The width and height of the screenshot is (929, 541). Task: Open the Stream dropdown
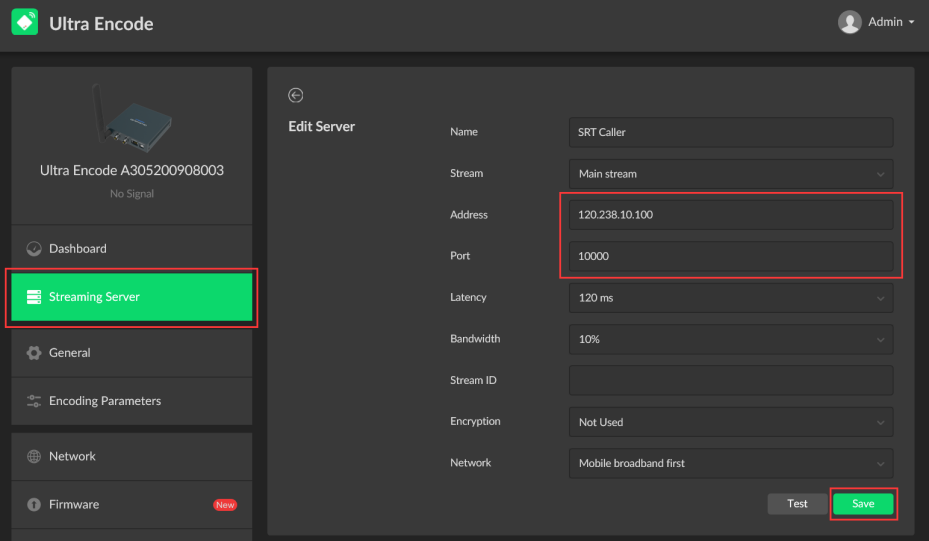[730, 174]
